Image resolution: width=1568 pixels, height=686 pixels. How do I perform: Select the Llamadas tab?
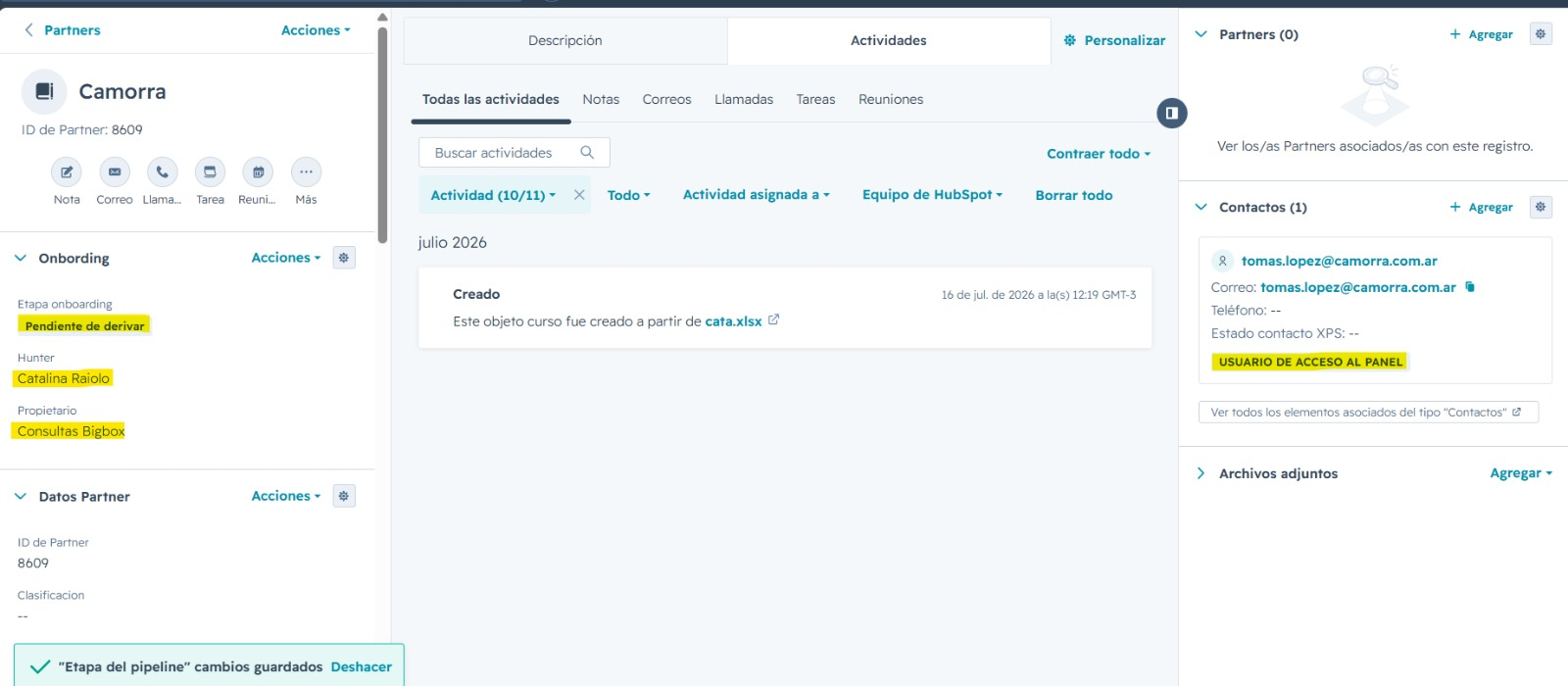point(744,99)
